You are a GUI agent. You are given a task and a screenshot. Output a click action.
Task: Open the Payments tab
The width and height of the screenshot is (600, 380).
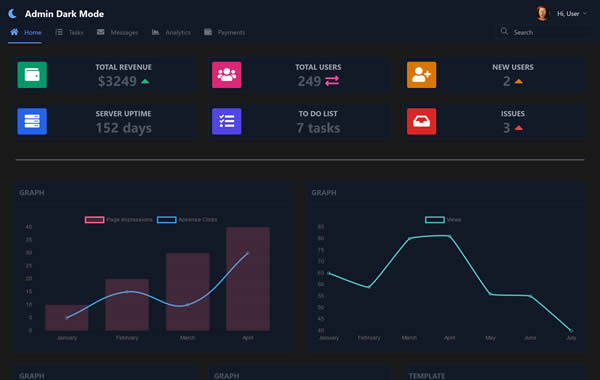224,33
